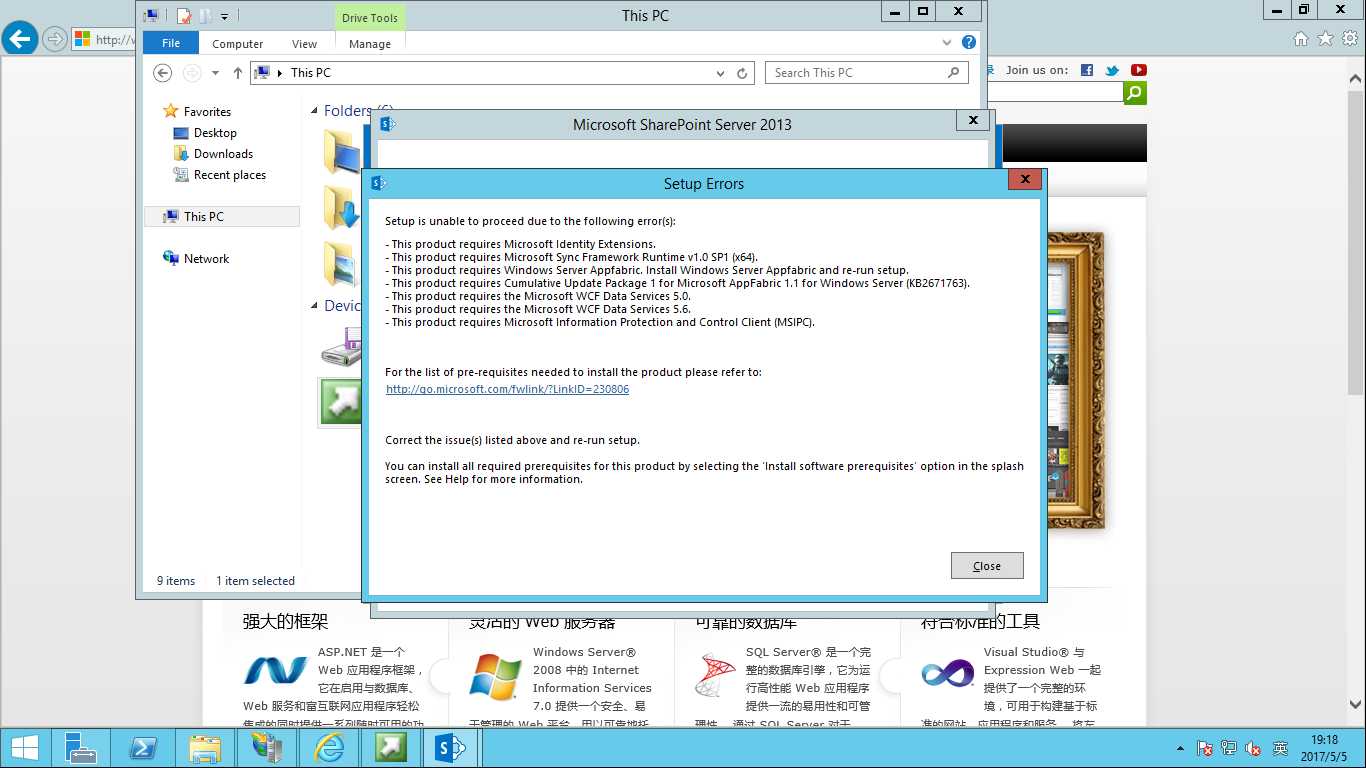Select the Drive Tools contextual tab

click(370, 18)
